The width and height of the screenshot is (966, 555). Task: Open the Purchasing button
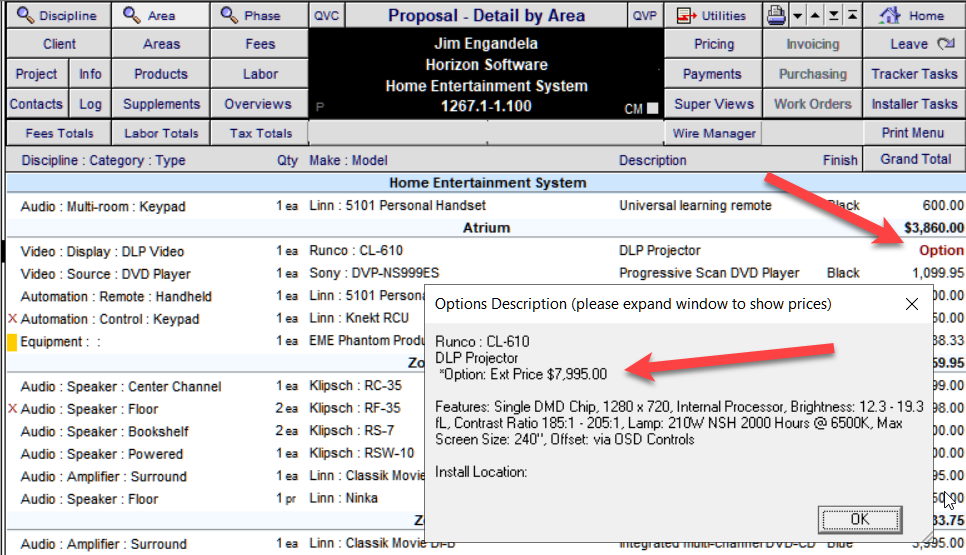pos(813,75)
